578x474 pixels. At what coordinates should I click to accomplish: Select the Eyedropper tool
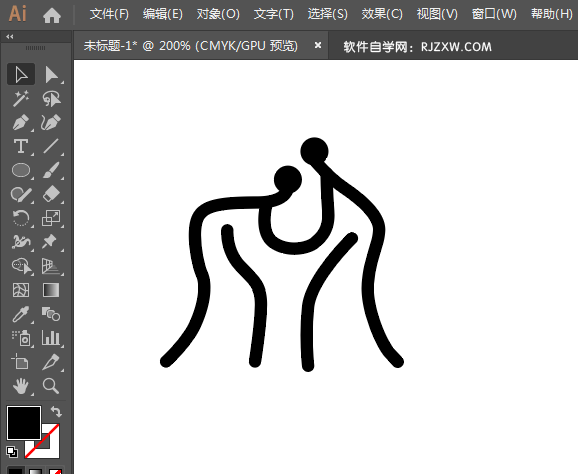(x=21, y=314)
